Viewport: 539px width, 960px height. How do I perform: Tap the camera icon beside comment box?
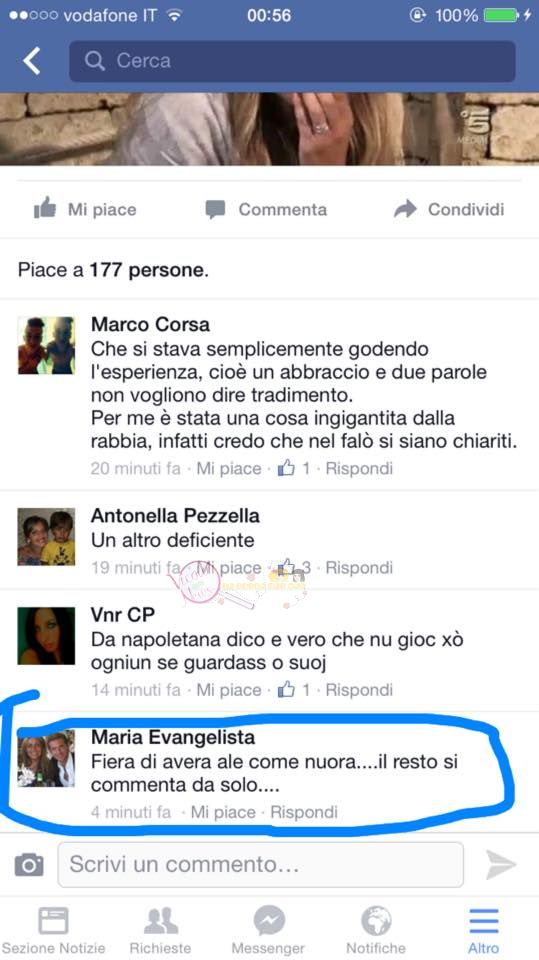(x=29, y=864)
